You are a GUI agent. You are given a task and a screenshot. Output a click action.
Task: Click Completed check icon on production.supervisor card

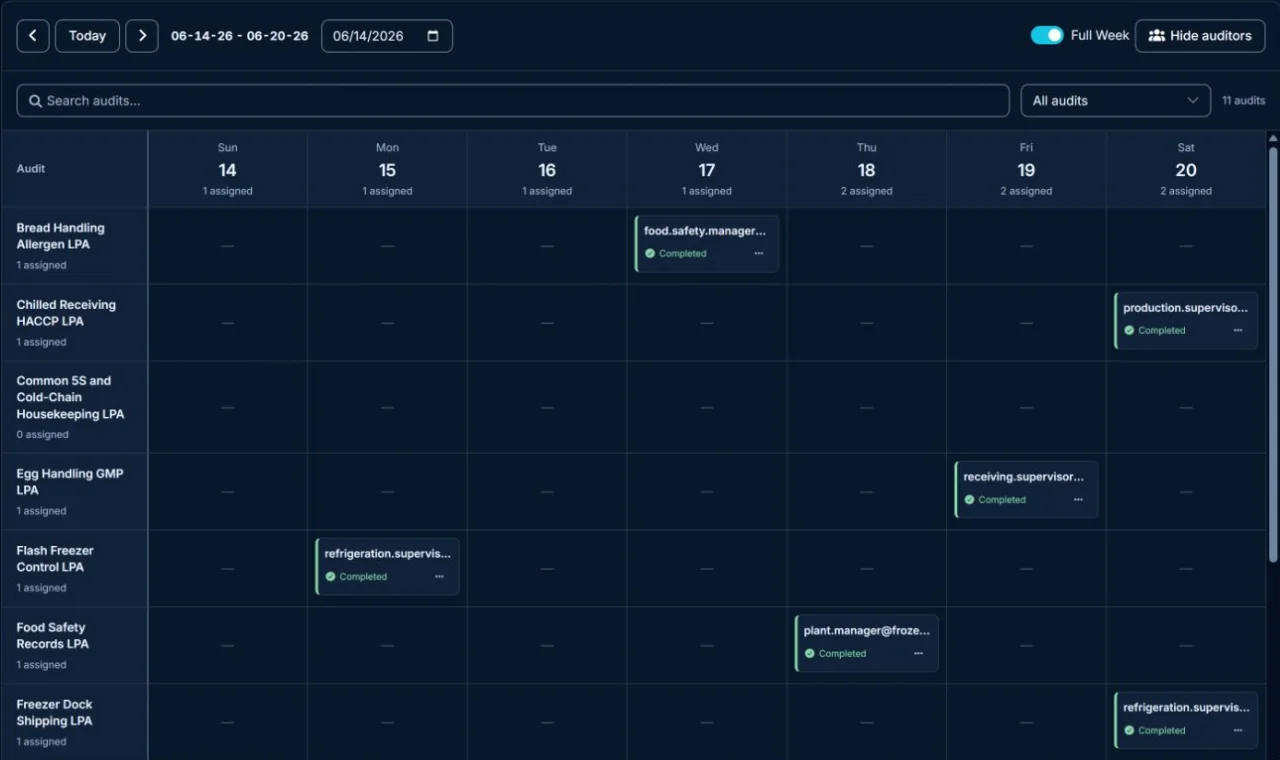point(1130,331)
